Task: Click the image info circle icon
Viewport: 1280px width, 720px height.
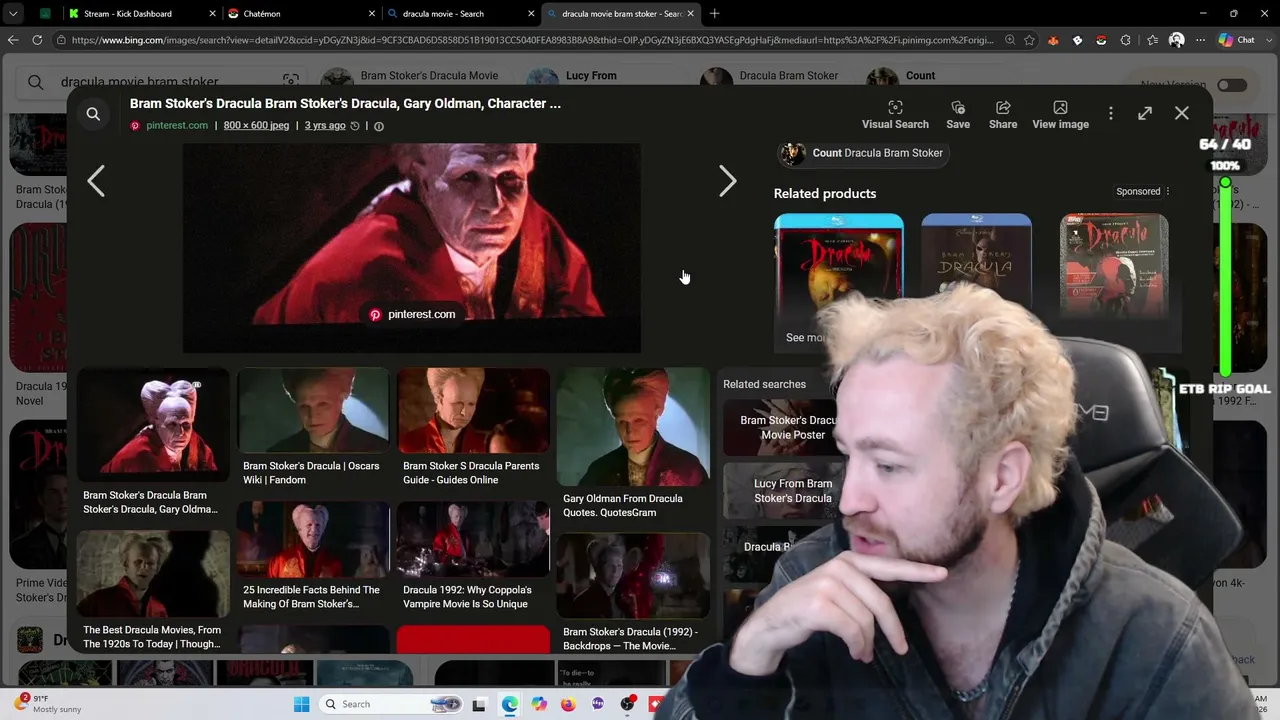Action: pos(379,126)
